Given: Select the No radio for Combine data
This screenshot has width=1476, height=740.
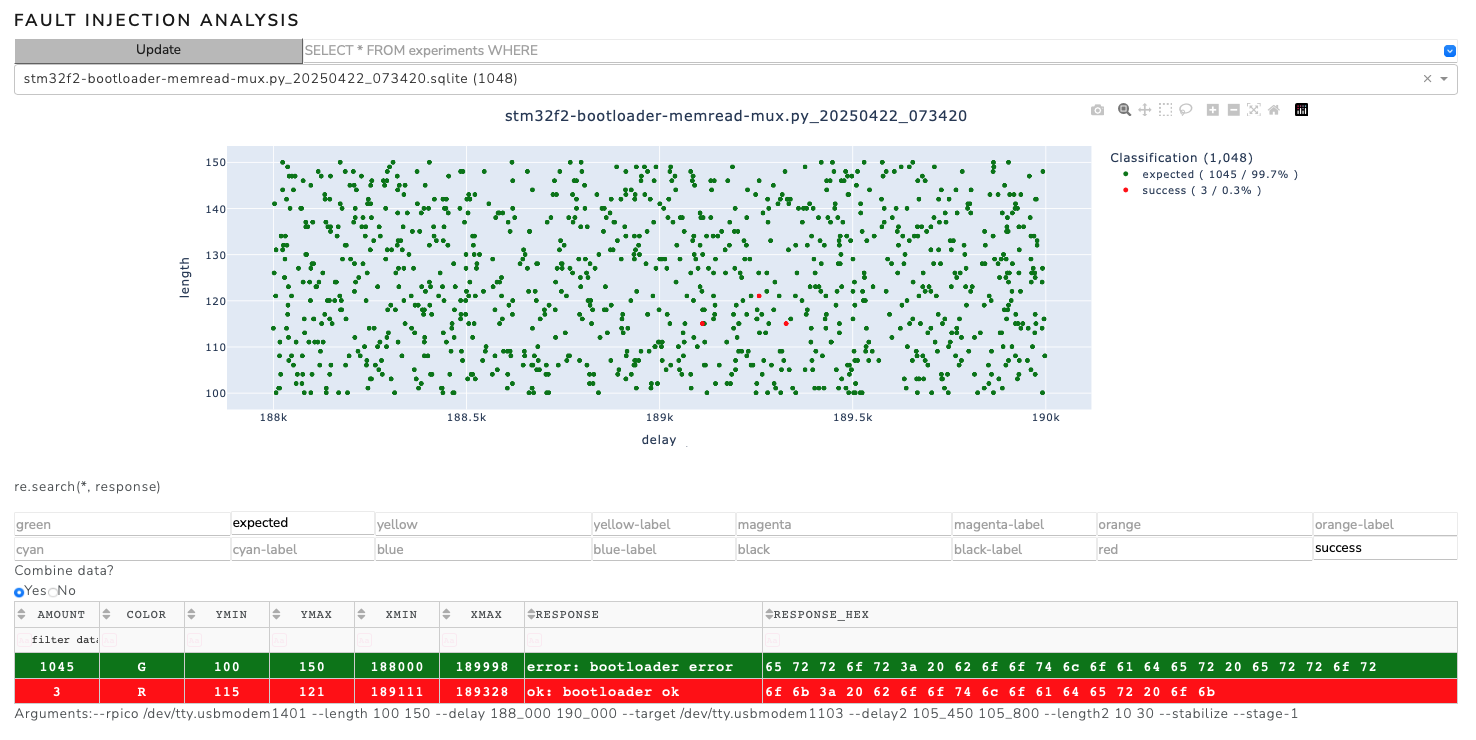Looking at the screenshot, I should pyautogui.click(x=53, y=592).
